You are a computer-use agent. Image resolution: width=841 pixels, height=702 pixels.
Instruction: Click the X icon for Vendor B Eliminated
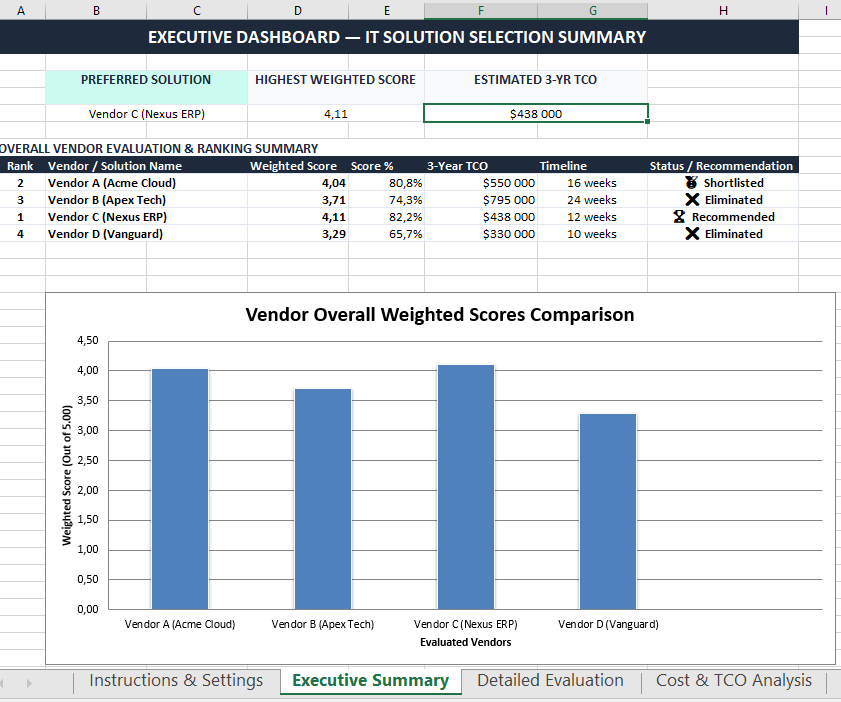coord(692,199)
